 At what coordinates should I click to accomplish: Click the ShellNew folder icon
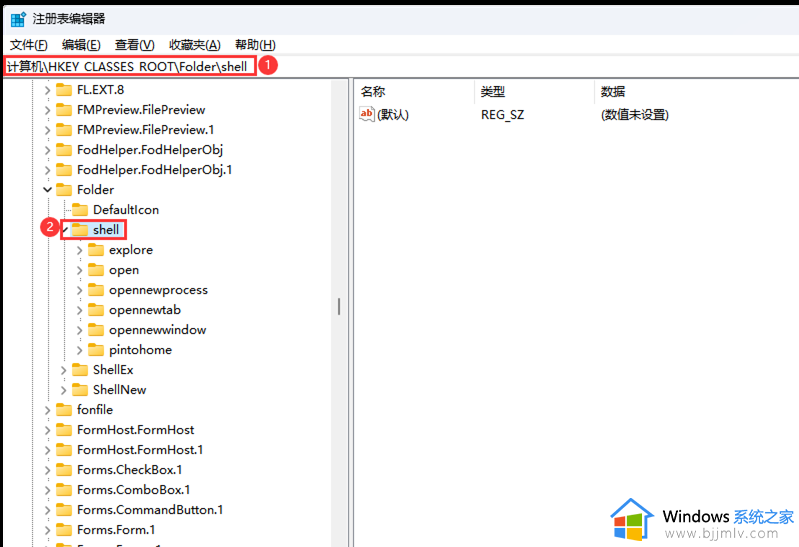[x=80, y=389]
